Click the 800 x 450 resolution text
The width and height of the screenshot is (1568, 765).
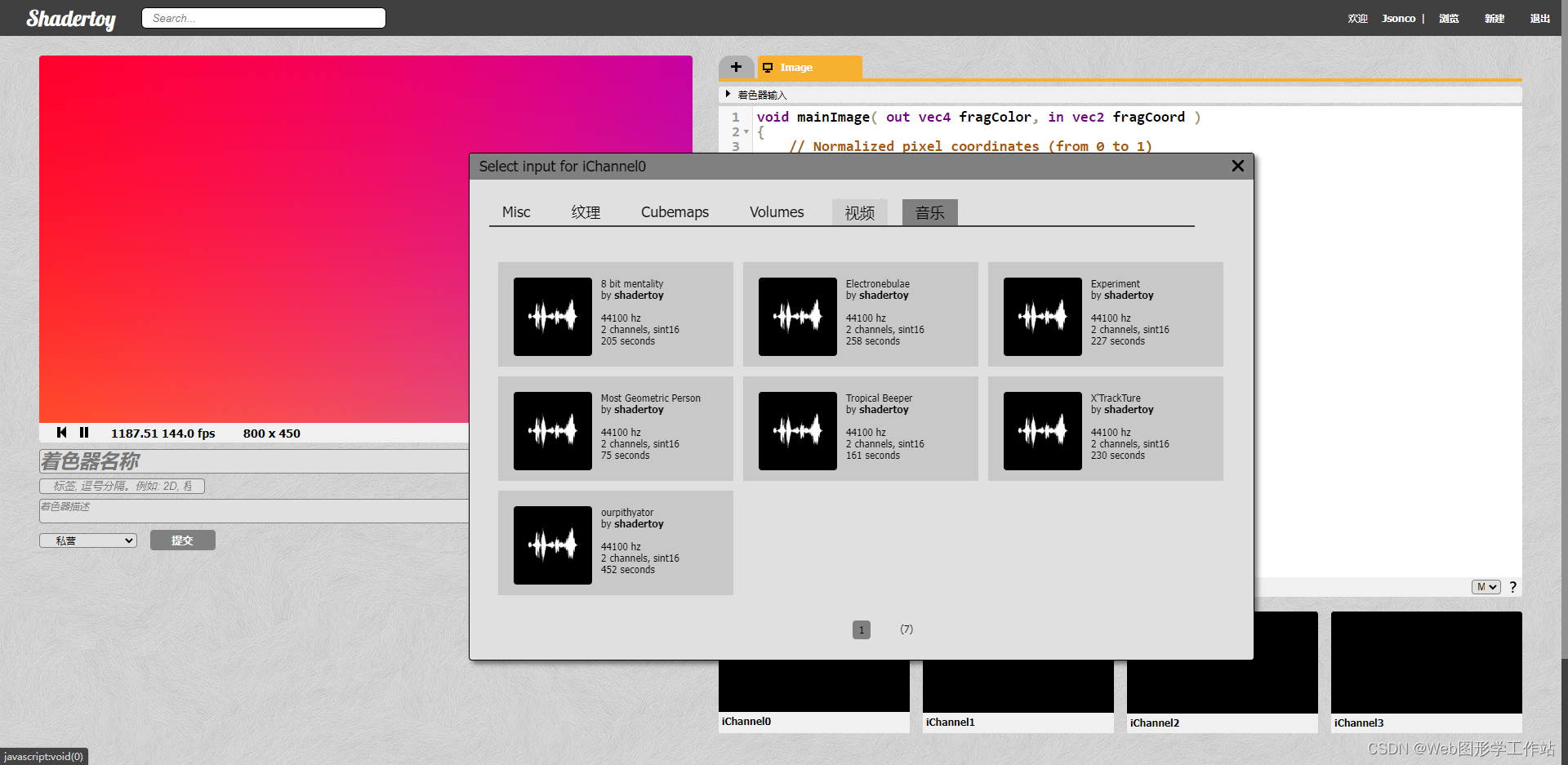pyautogui.click(x=272, y=434)
